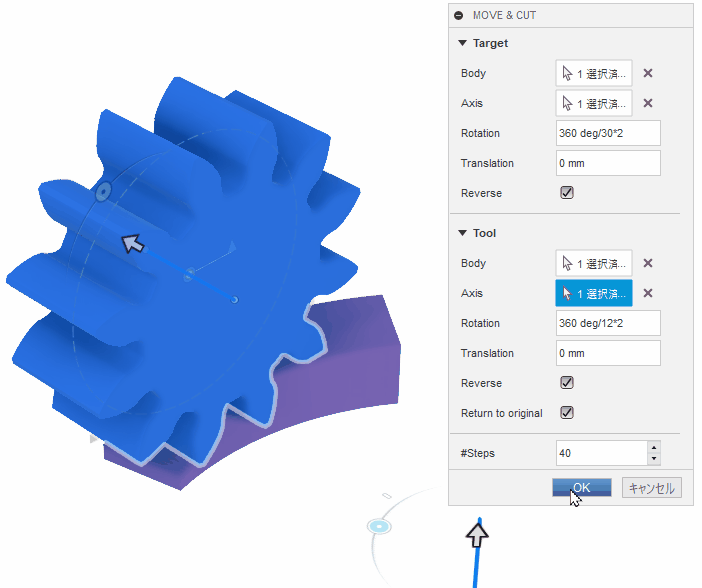Clear the Target Body selection
The width and height of the screenshot is (702, 588).
(648, 73)
